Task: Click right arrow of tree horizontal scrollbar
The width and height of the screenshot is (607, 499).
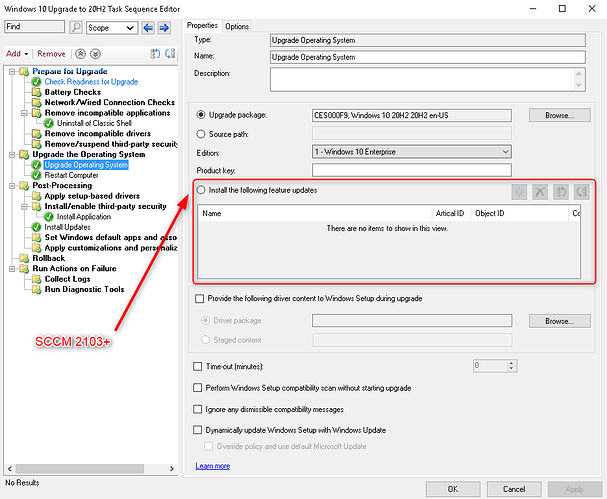Action: (172, 469)
